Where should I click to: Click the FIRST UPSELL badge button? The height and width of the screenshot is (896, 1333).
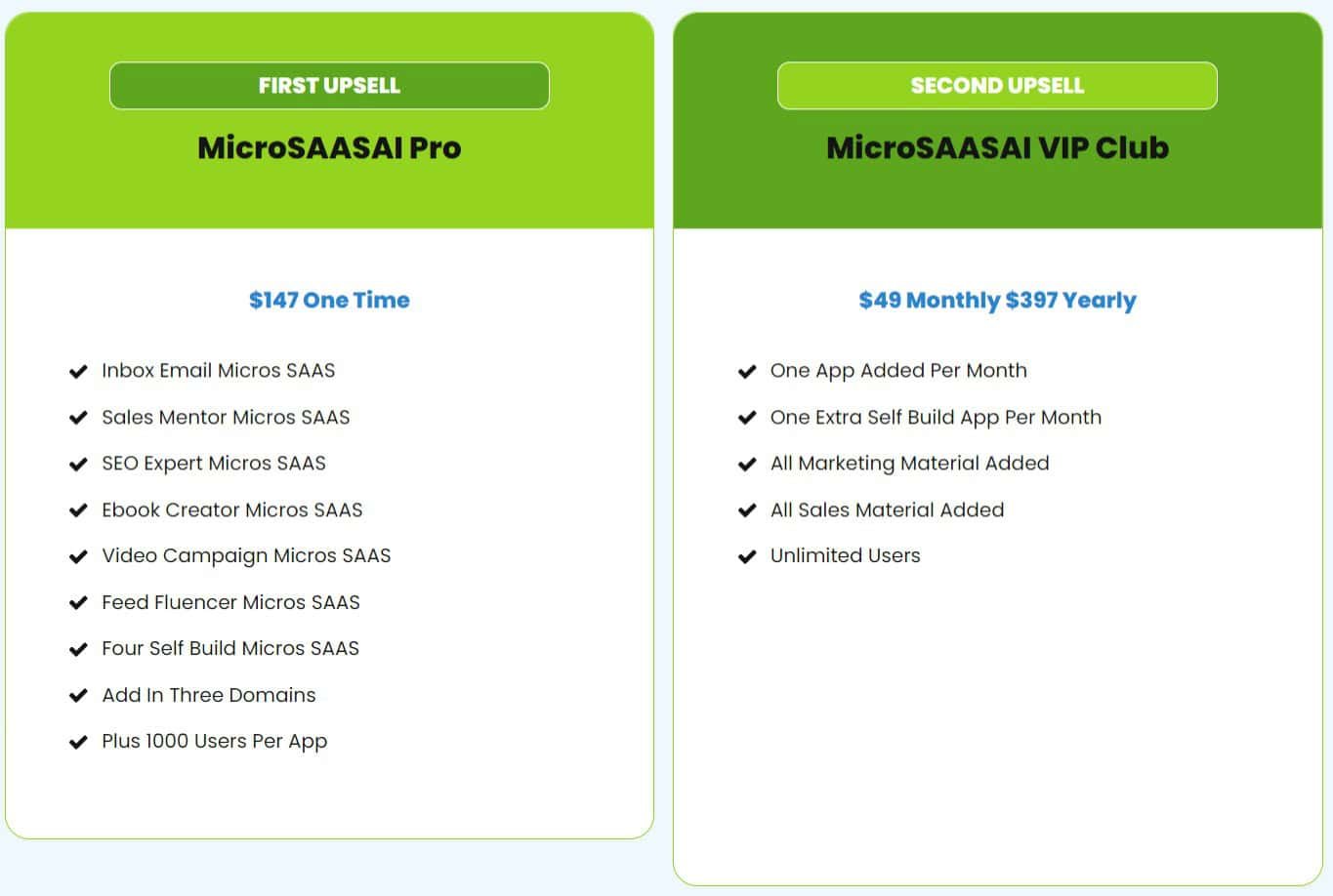329,86
